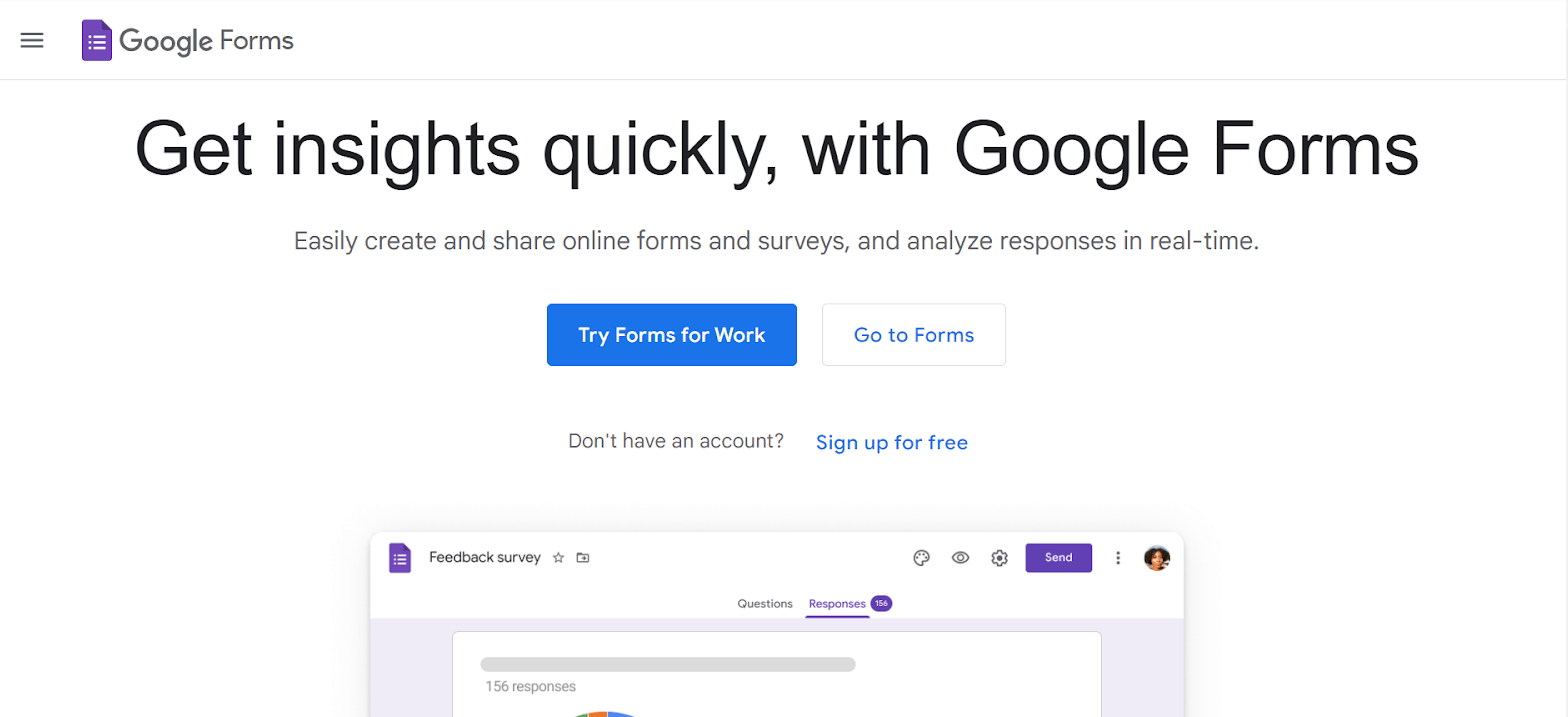Click the Forms document icon beside Feedback survey

pos(400,558)
